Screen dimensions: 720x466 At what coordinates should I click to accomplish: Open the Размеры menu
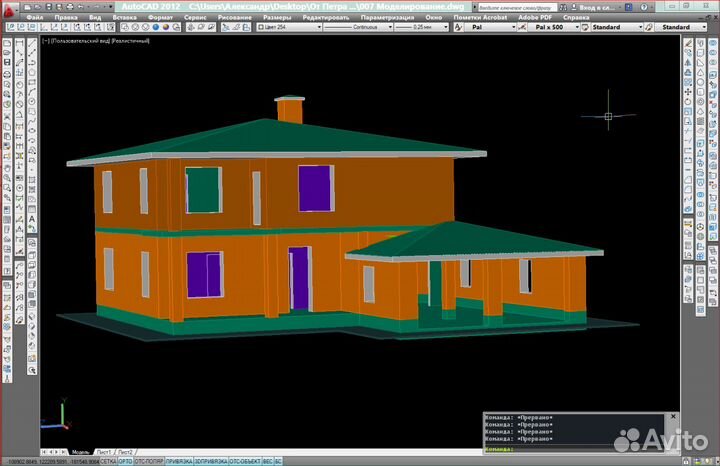277,17
